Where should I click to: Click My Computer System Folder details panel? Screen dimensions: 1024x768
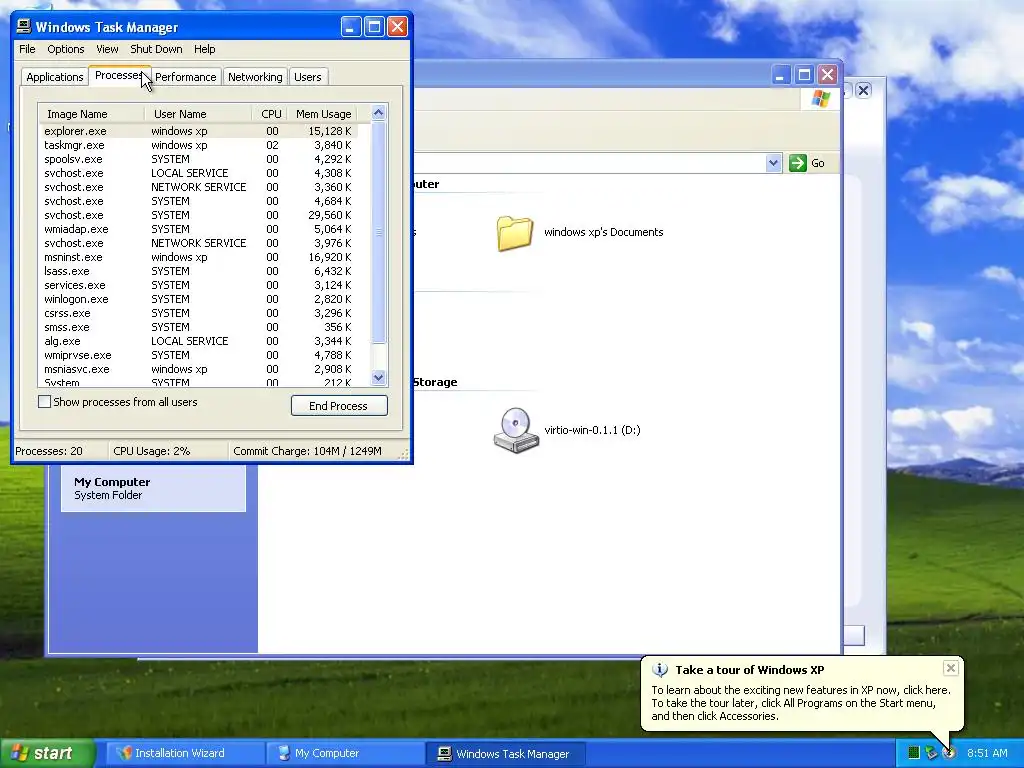tap(153, 488)
